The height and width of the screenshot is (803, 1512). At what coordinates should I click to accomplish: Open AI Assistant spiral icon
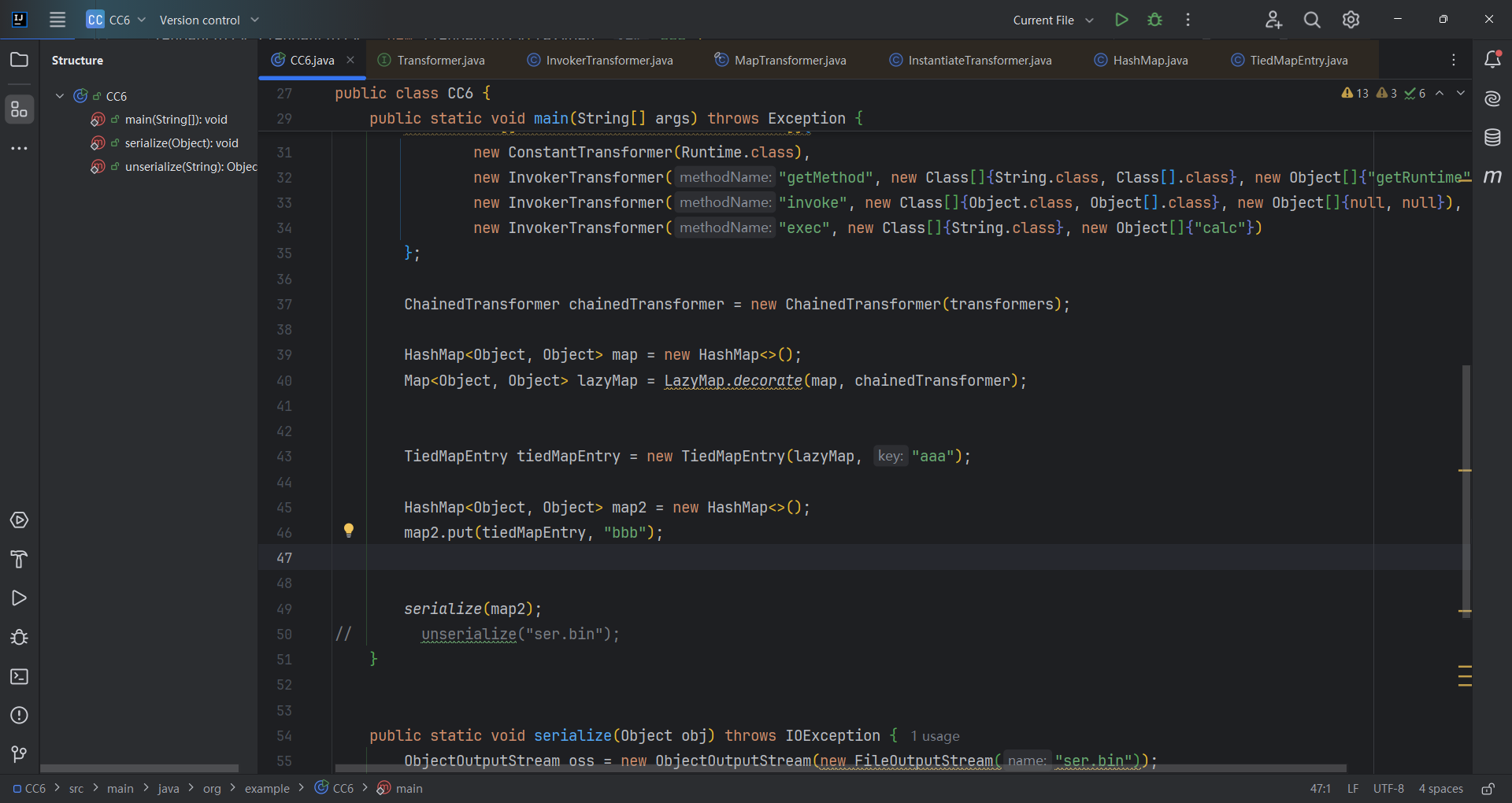click(1492, 98)
